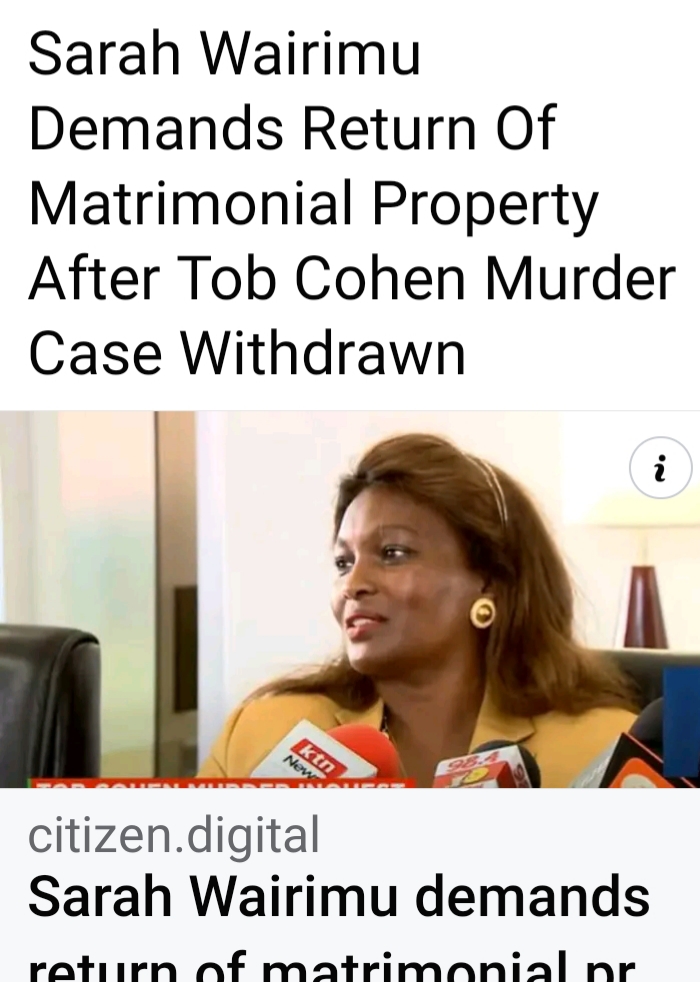This screenshot has height=982, width=700.
Task: Tap headline line 'Demands Return Of'
Action: 292,128
